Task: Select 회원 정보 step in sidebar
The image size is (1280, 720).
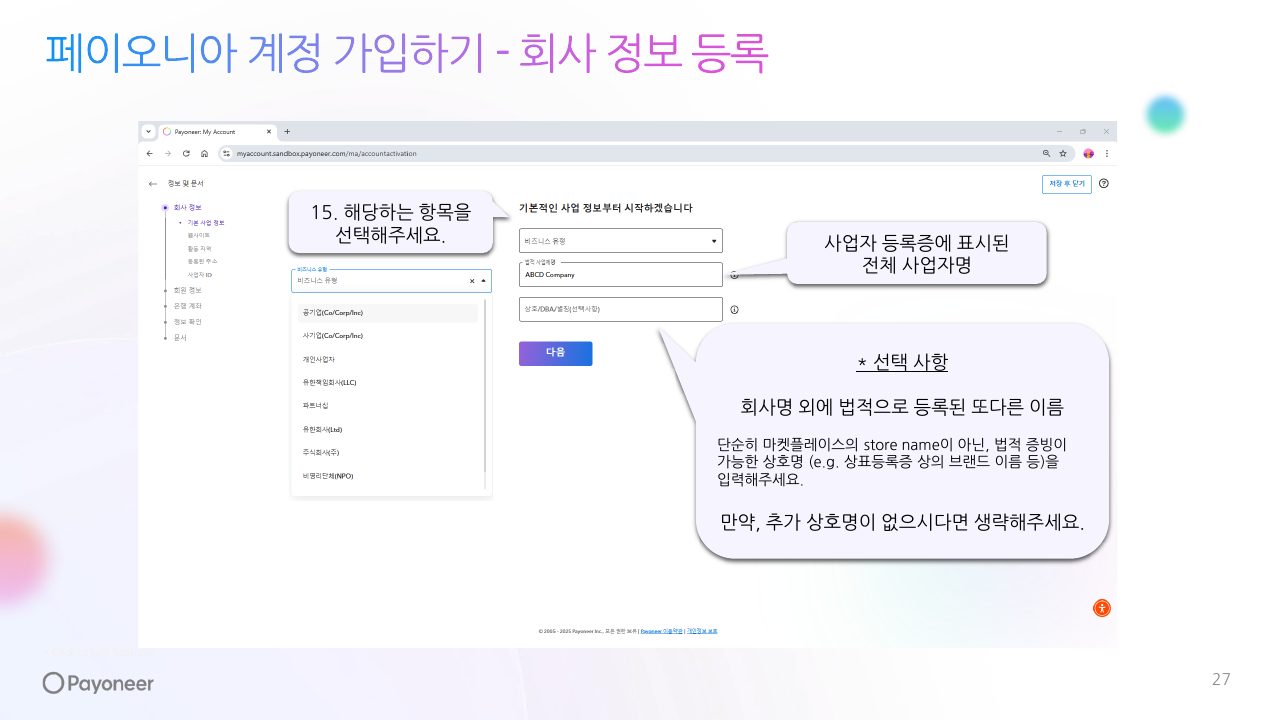Action: pos(187,290)
